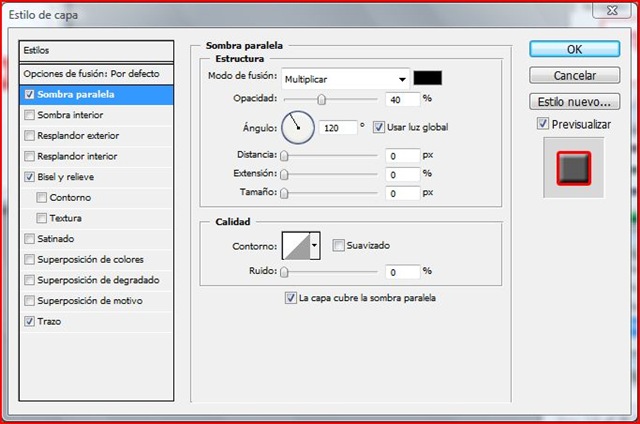Click the Ángulo dial control

tap(298, 128)
